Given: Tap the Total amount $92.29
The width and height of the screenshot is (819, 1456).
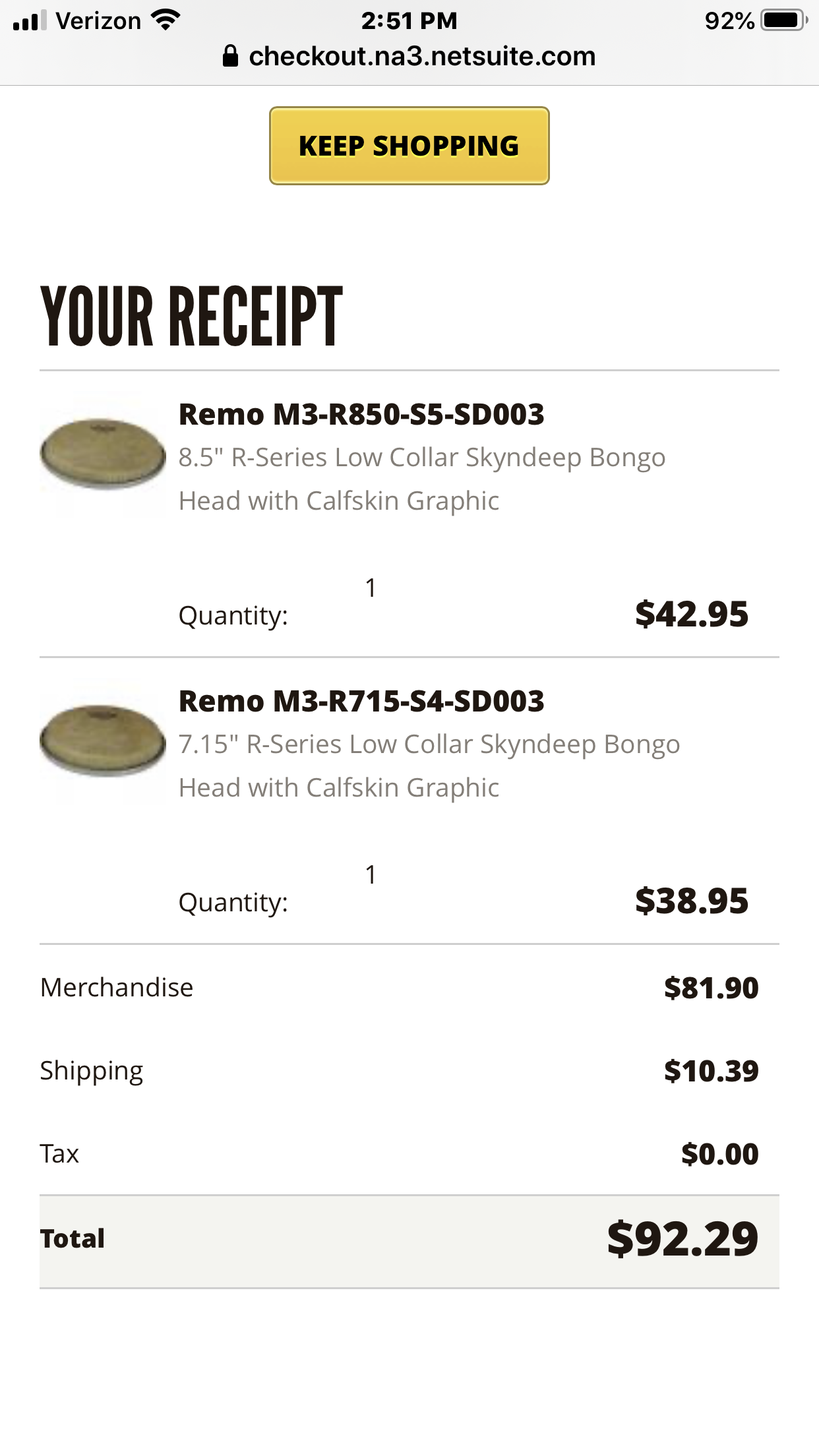Looking at the screenshot, I should point(682,1239).
